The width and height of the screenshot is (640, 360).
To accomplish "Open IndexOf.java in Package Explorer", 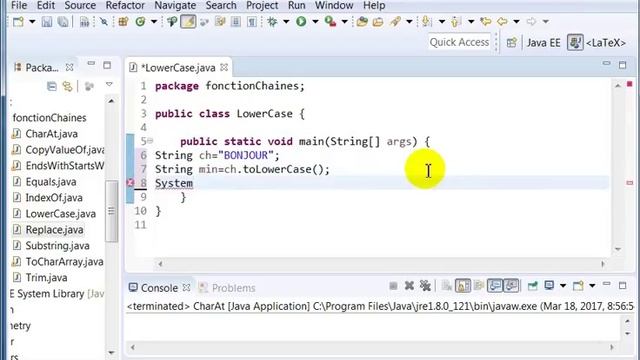I will (54, 198).
